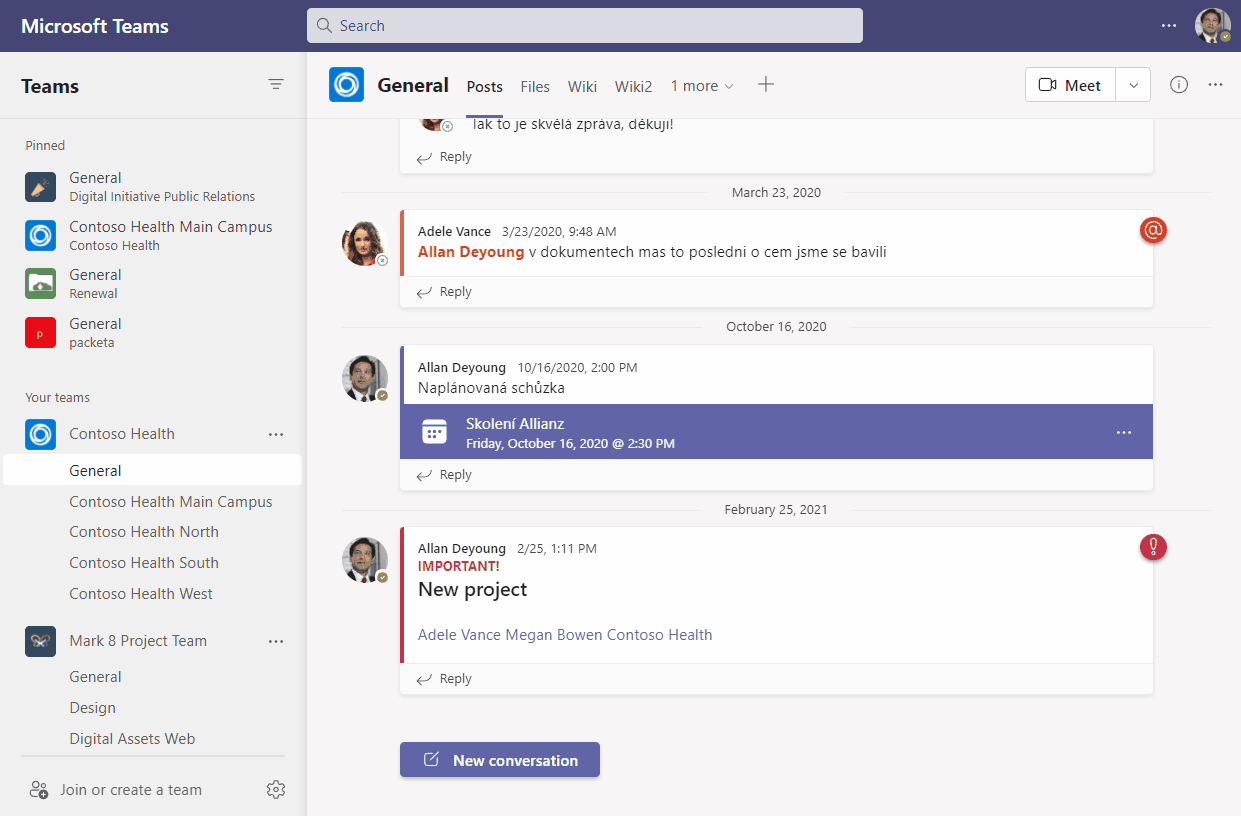Viewport: 1241px width, 816px height.
Task: Click the Megan Bowen mention in New project
Action: [554, 634]
